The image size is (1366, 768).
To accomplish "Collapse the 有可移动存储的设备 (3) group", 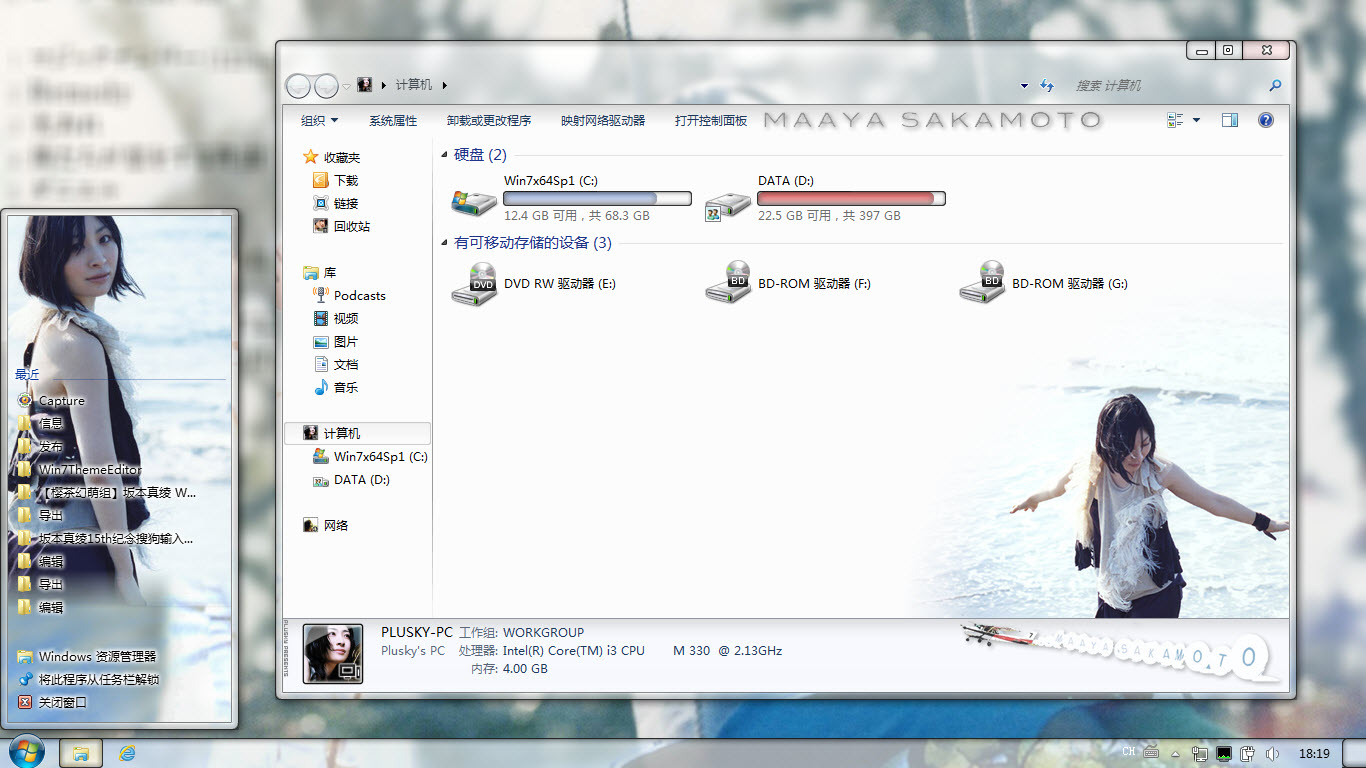I will coord(445,243).
